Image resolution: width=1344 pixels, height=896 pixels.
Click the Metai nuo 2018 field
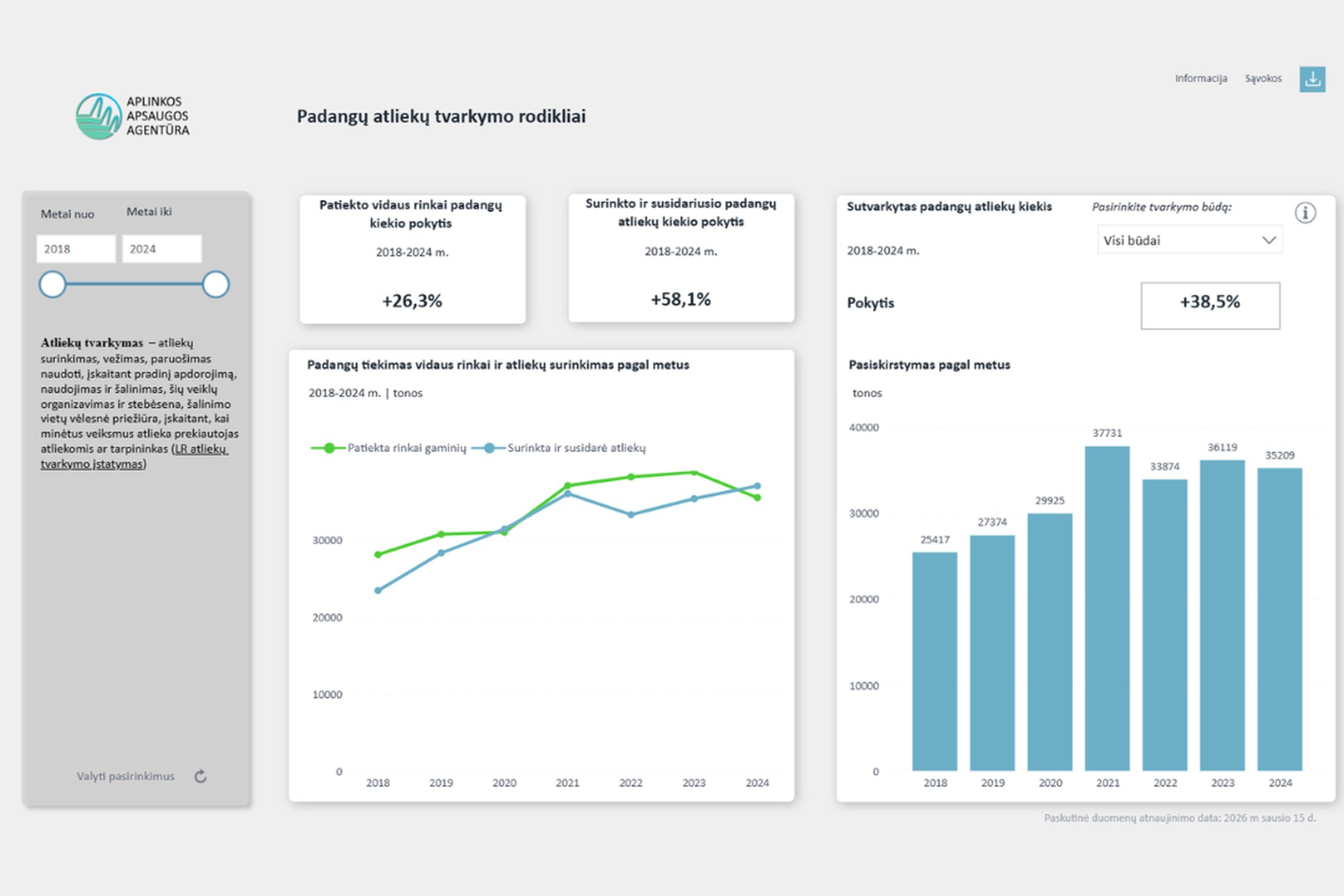coord(76,249)
